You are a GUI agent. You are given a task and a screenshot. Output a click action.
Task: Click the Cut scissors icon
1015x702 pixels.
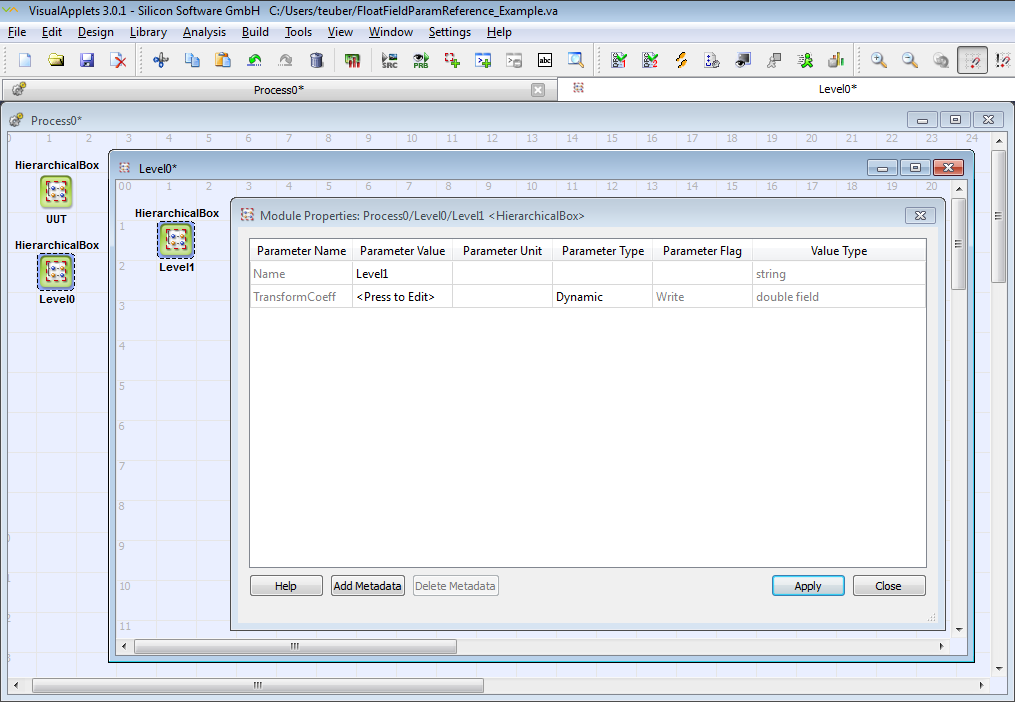tap(160, 60)
